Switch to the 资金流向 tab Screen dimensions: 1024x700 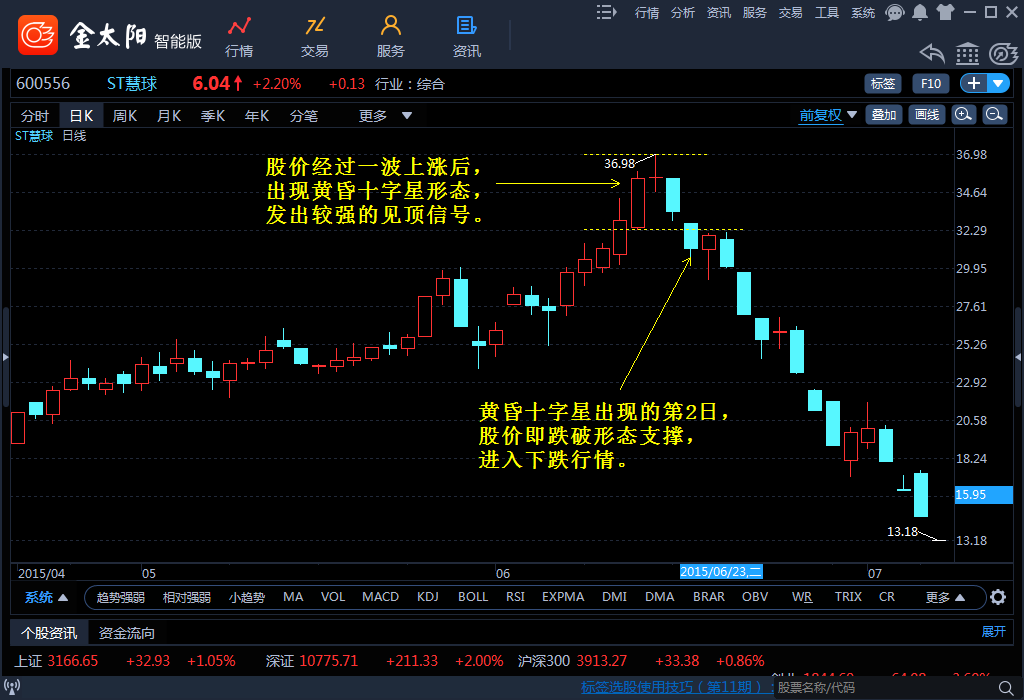[127, 633]
